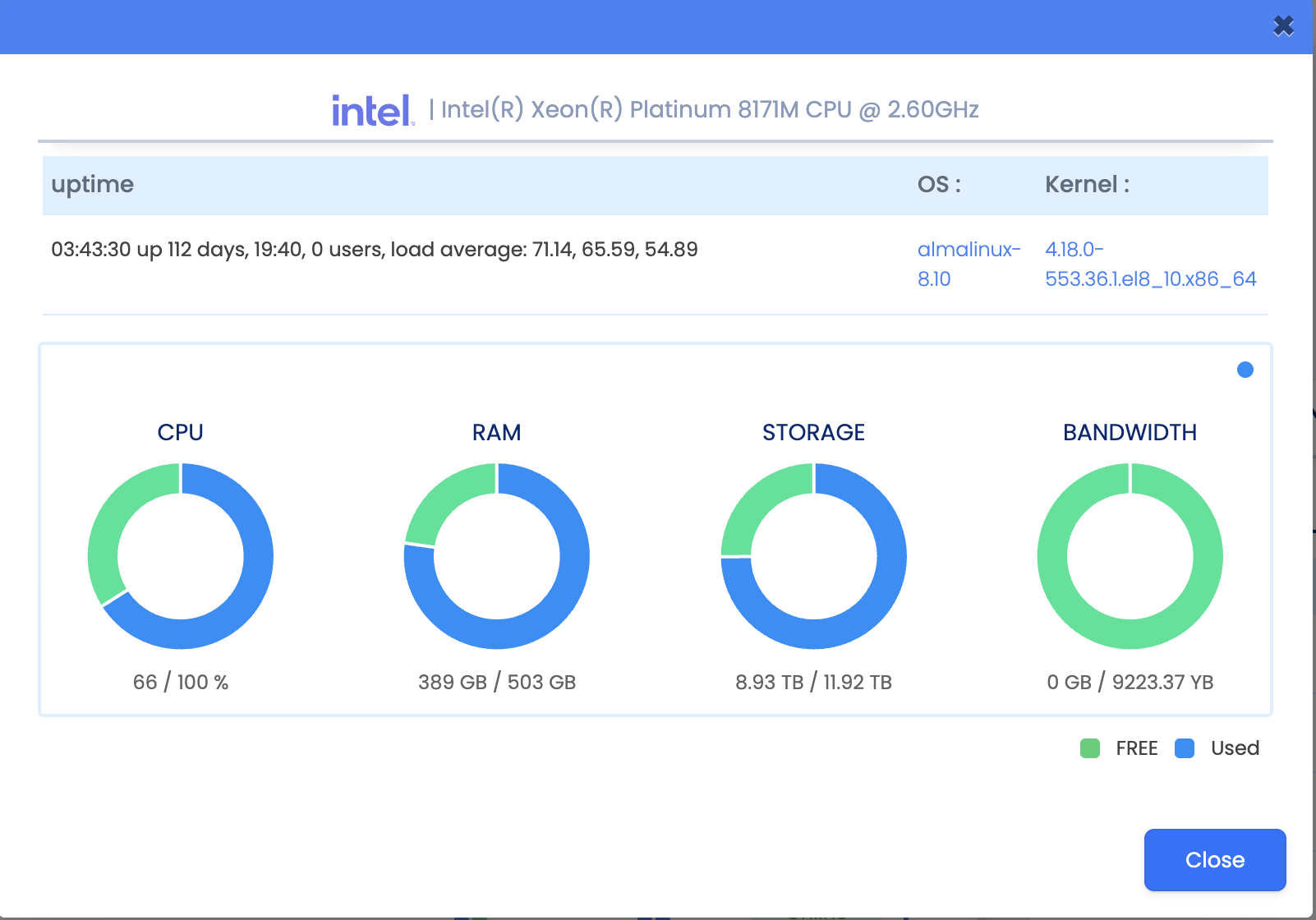Close the dialog with the X icon

click(x=1283, y=26)
